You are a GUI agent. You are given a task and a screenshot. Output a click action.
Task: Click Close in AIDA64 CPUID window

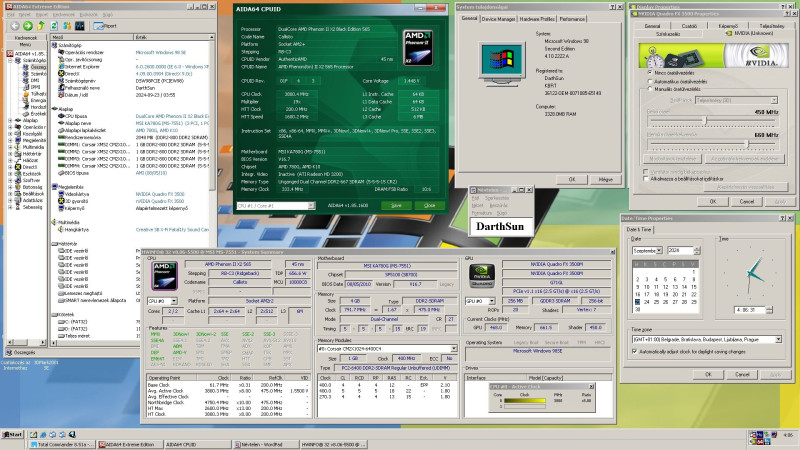pos(430,205)
